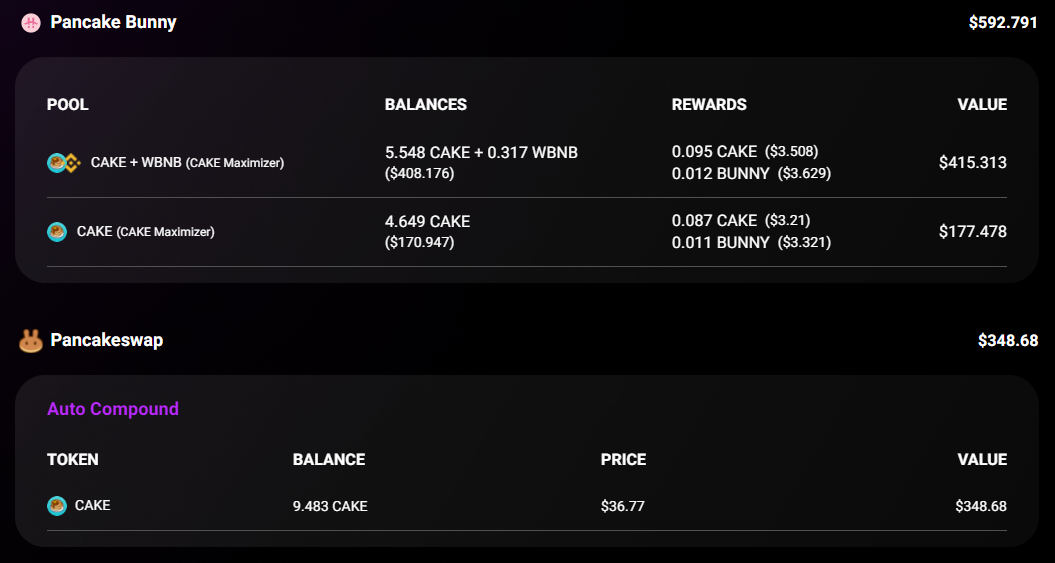Click the Pancake Bunny pink logo icon
This screenshot has width=1055, height=563.
tap(31, 23)
